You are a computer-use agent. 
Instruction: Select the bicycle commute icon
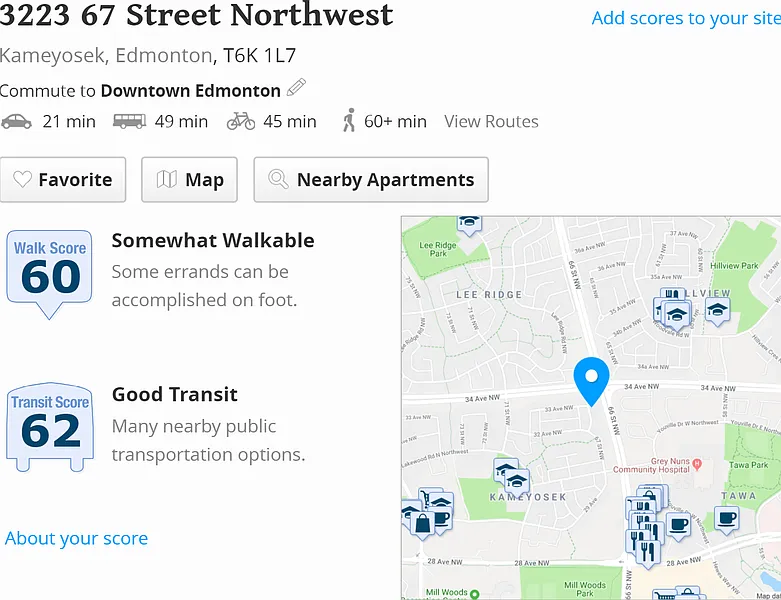click(x=241, y=121)
